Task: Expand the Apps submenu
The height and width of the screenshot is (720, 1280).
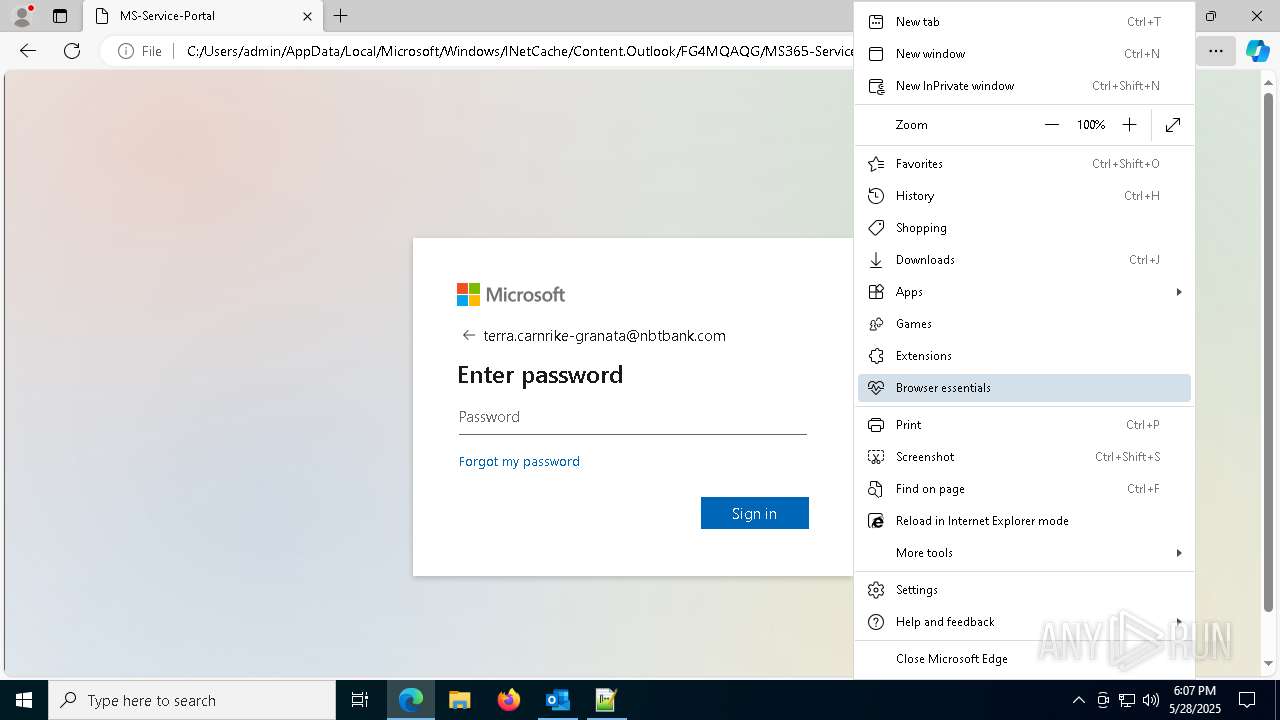Action: pyautogui.click(x=1024, y=292)
